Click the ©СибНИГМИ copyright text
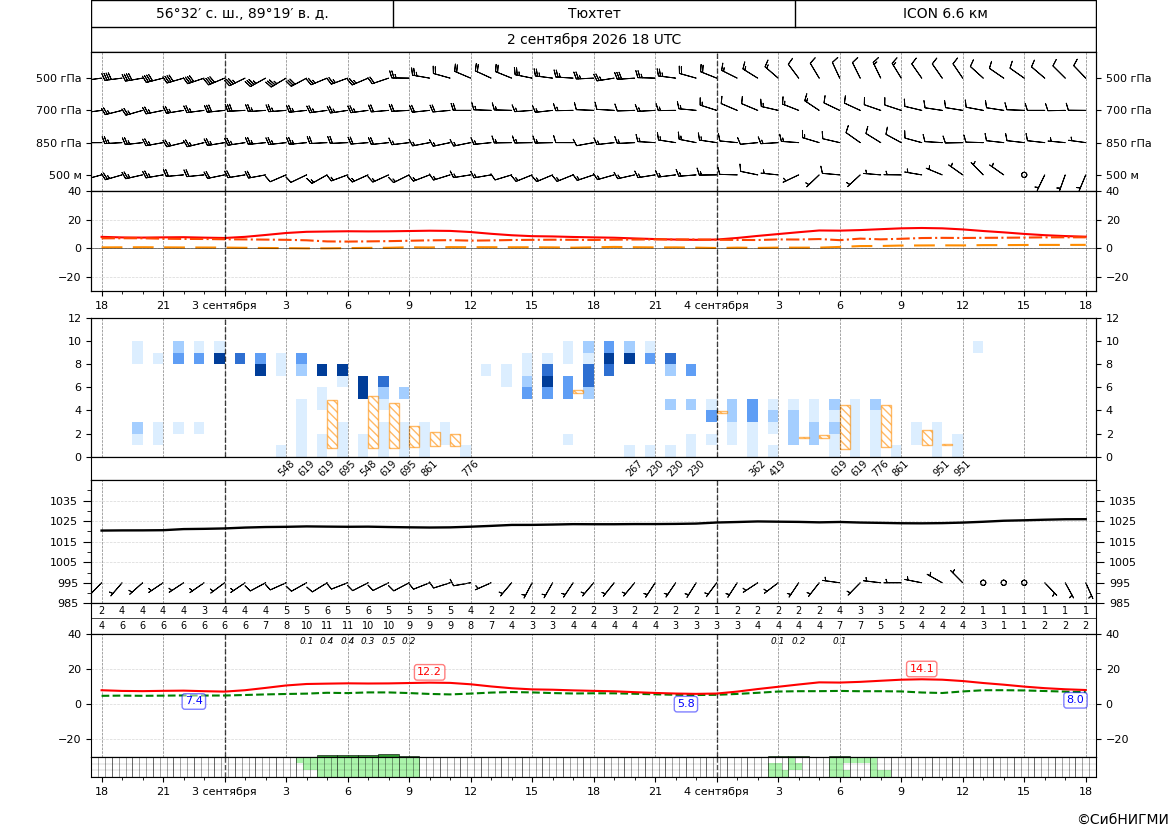 coord(1123,819)
